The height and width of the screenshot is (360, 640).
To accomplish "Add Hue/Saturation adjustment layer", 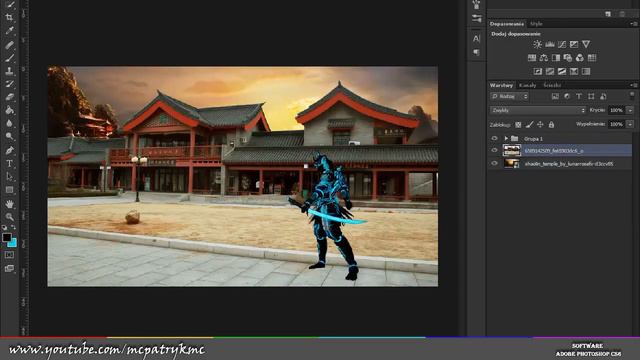I will pos(532,58).
